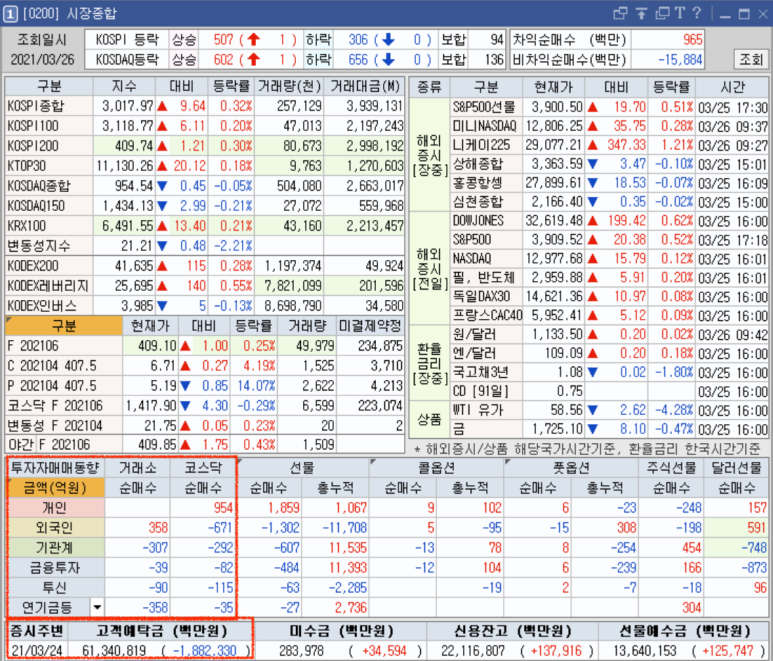Viewport: 773px width, 661px height.
Task: Click the C 202104 407.5 call option row
Action: pos(205,366)
